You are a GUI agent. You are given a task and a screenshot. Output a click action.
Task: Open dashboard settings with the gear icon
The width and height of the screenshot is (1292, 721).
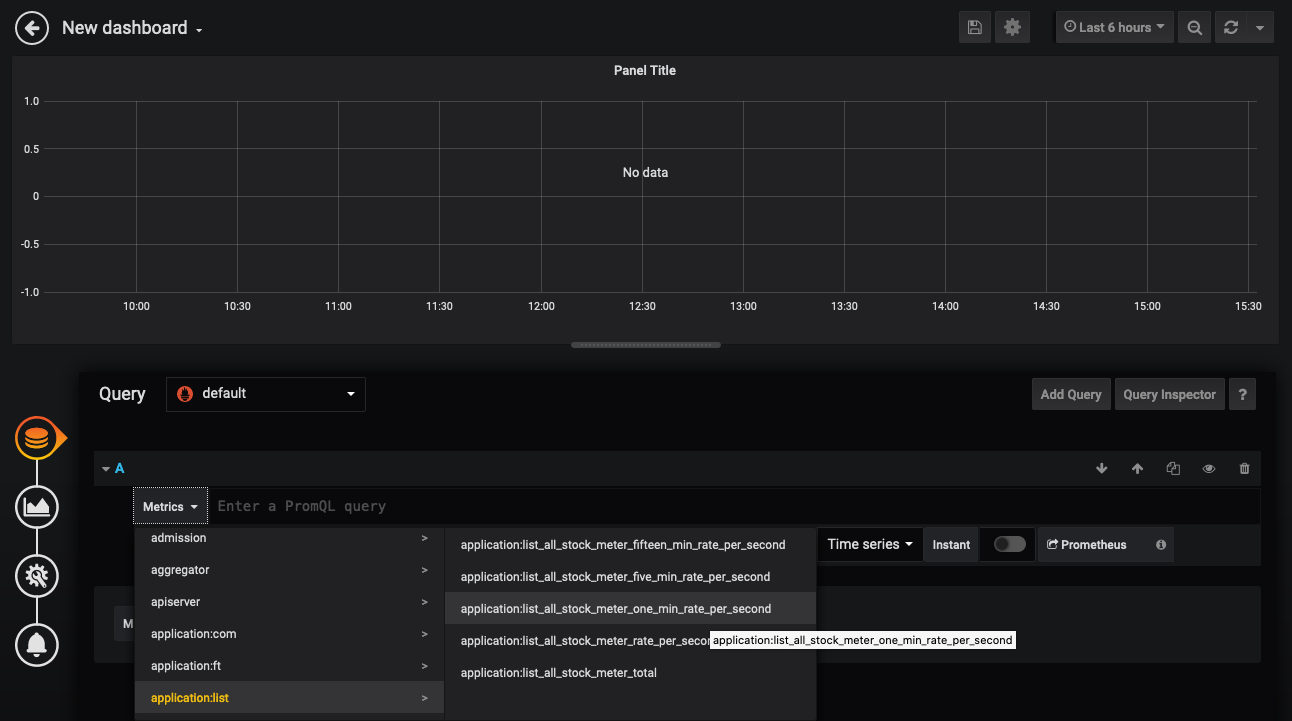pos(1012,27)
